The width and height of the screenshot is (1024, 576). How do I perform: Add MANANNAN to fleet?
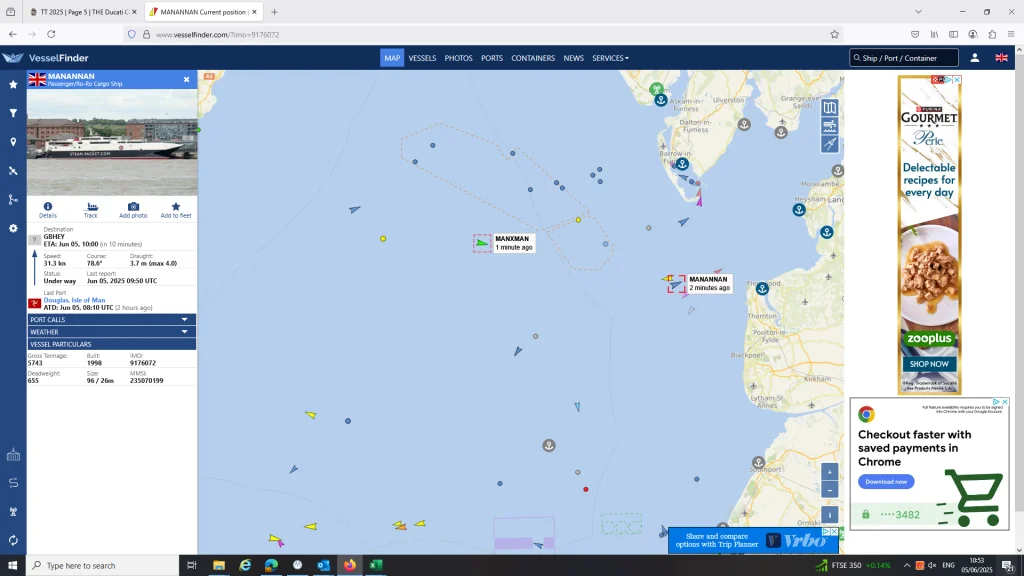coord(176,210)
